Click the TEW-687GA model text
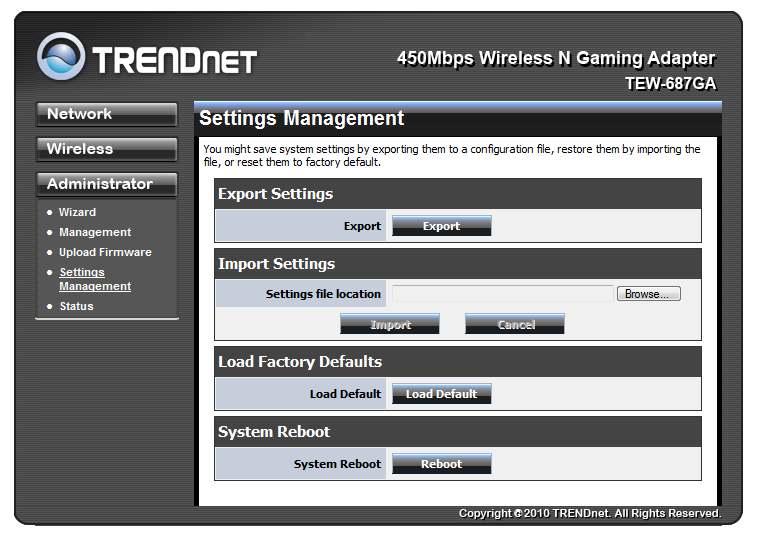759x538 pixels. click(x=670, y=83)
